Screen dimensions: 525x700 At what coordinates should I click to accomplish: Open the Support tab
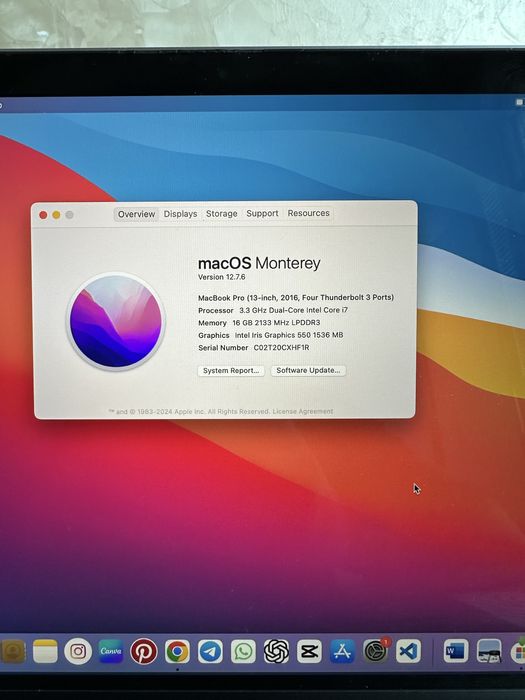[x=262, y=213]
